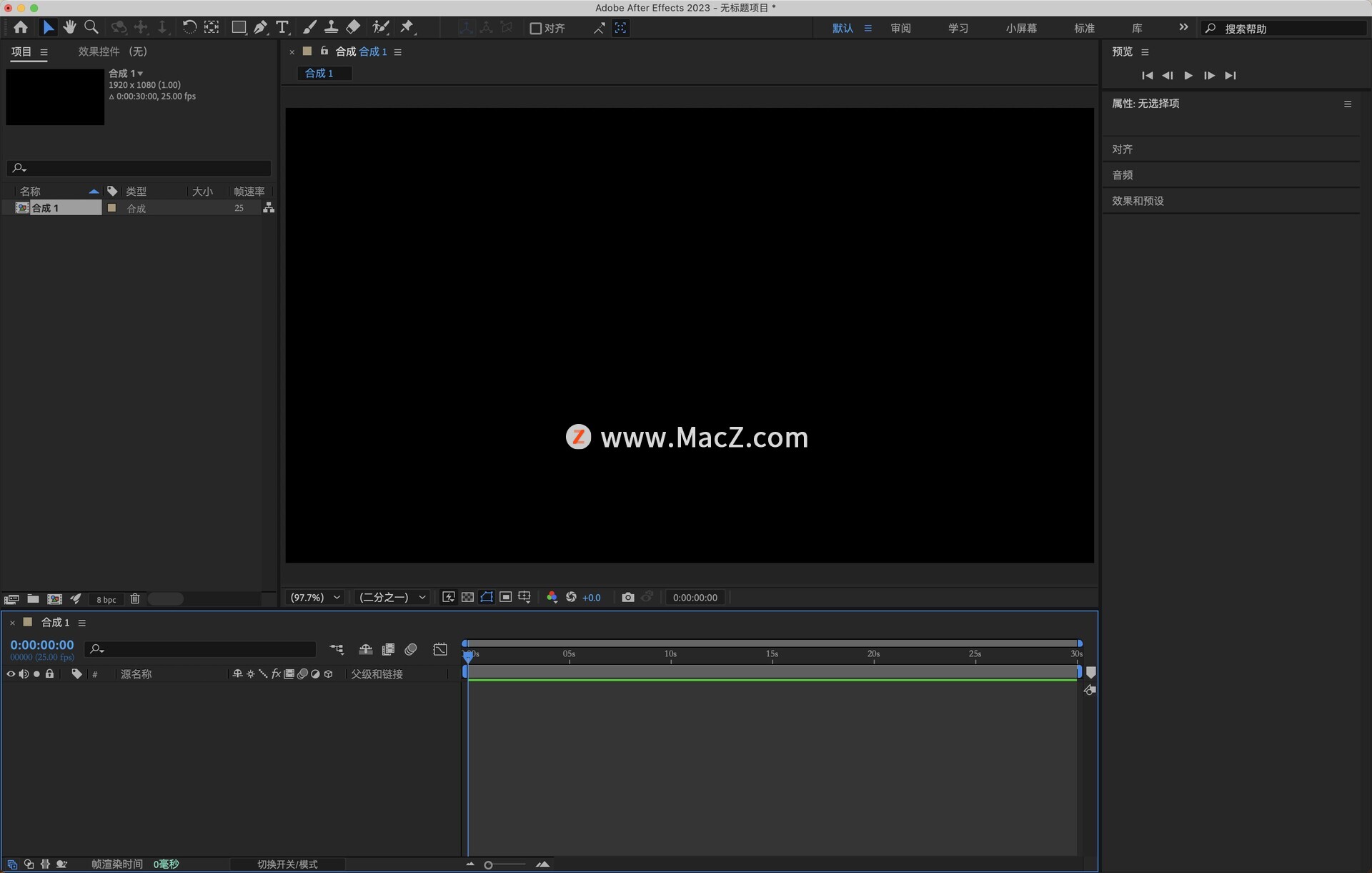The image size is (1372, 873).
Task: Switch to the 审阅 workspace
Action: (900, 28)
